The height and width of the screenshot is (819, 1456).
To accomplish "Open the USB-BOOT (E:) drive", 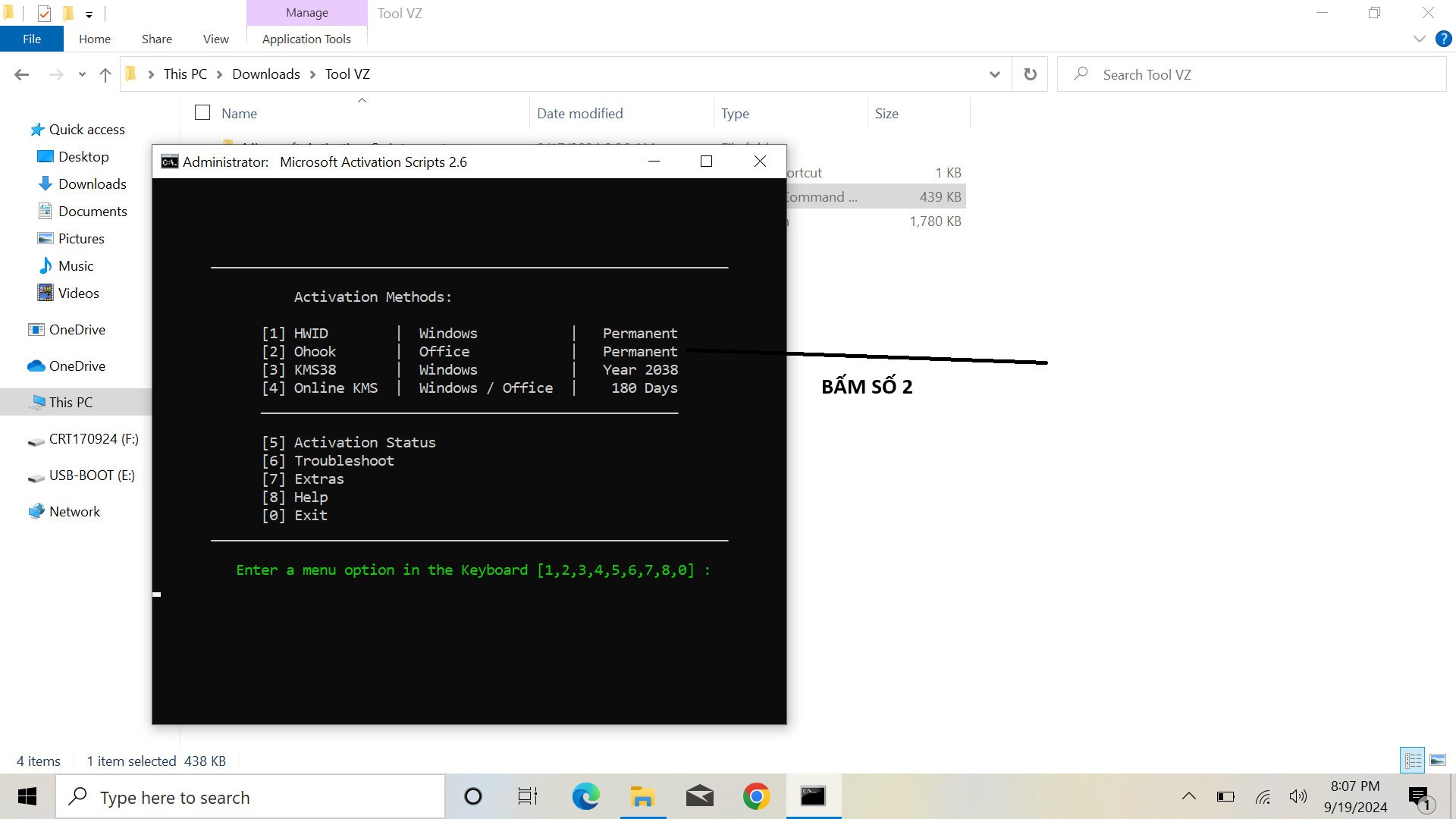I will pyautogui.click(x=92, y=475).
